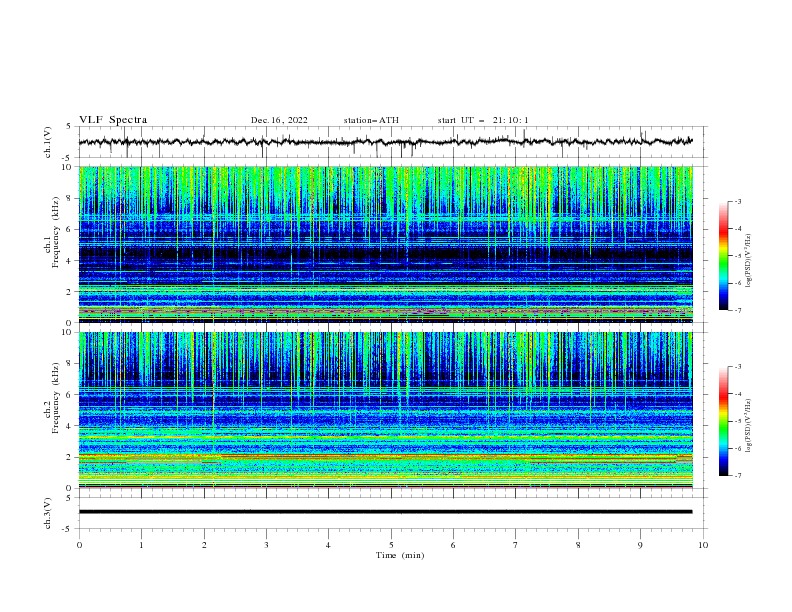Viewport: 792px width, 612px height.
Task: Click the ch.1 waveform trace panel
Action: point(392,142)
